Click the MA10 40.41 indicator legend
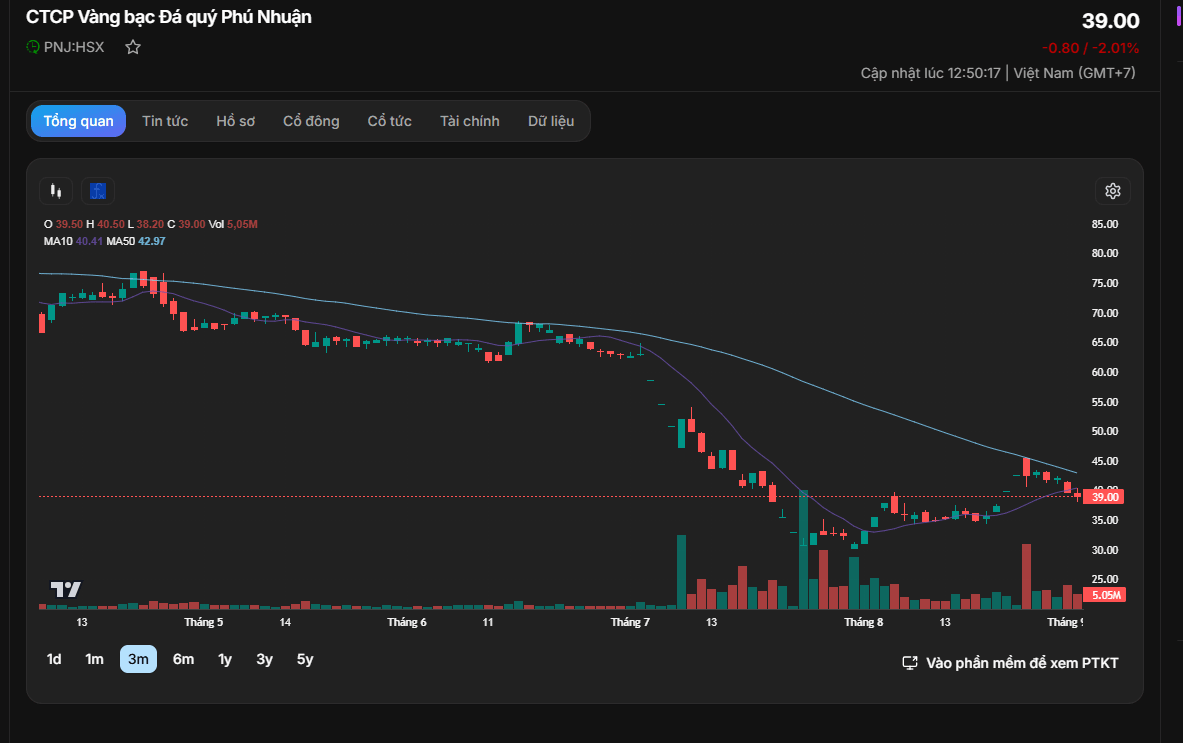The image size is (1183, 743). (73, 241)
